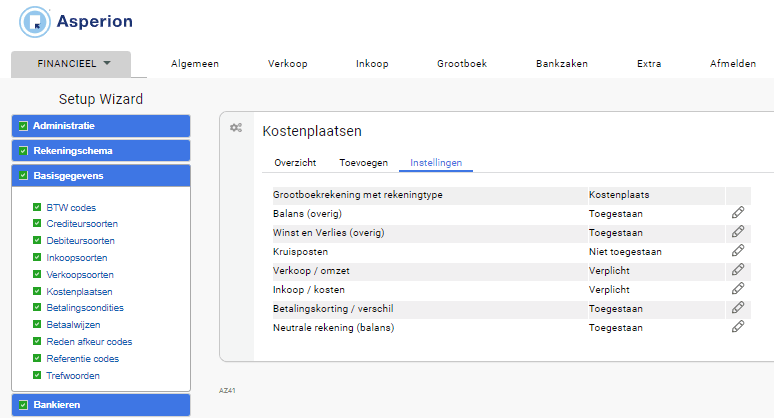This screenshot has width=774, height=418.
Task: Open the BTW codes link
Action: (x=71, y=208)
